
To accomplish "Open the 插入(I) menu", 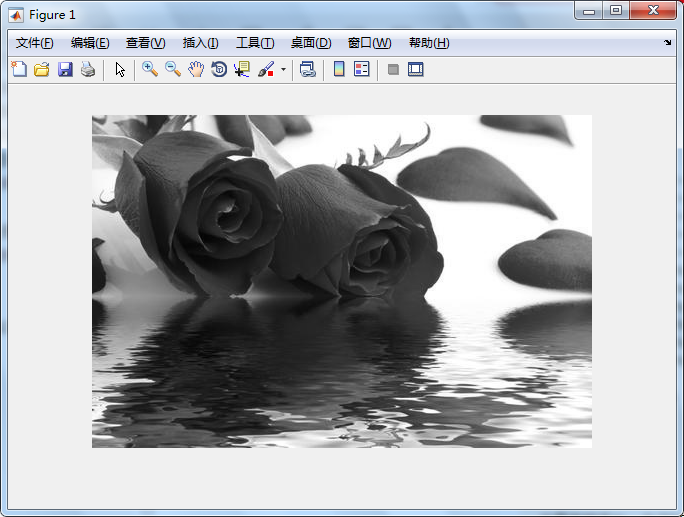I will click(x=201, y=43).
